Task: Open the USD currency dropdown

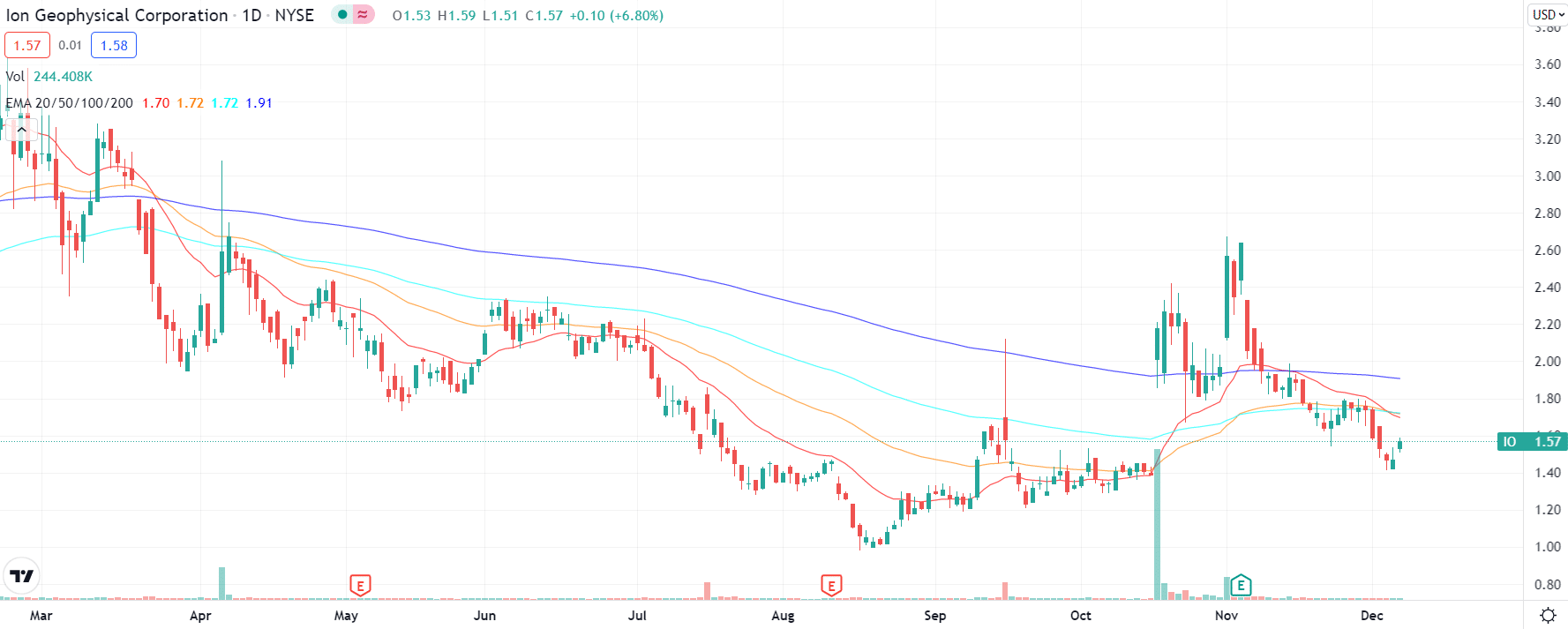Action: pyautogui.click(x=1548, y=14)
